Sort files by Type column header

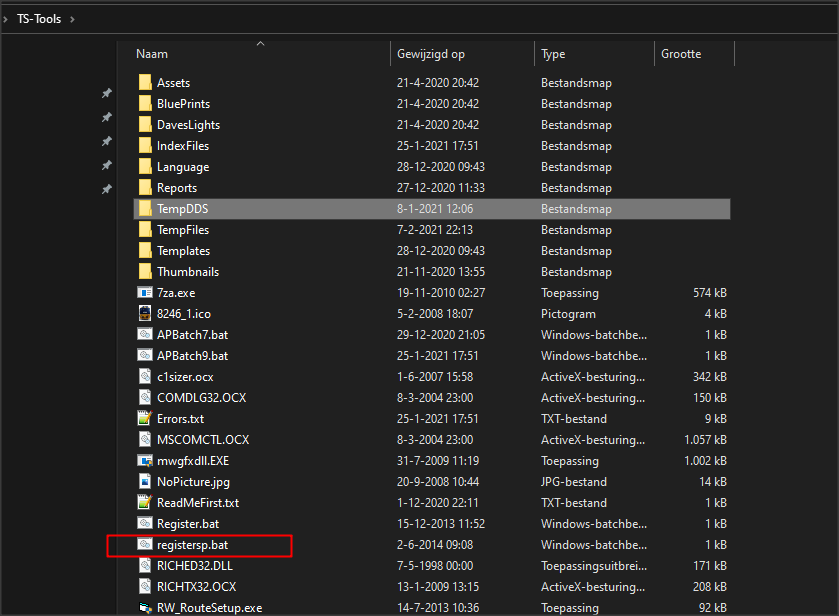tap(553, 54)
